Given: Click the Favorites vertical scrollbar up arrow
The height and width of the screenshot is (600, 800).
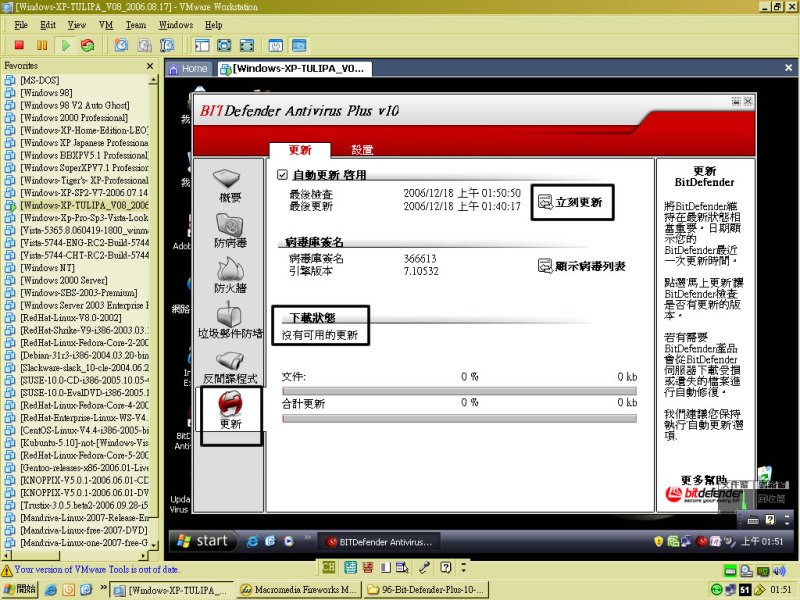Looking at the screenshot, I should (x=153, y=80).
